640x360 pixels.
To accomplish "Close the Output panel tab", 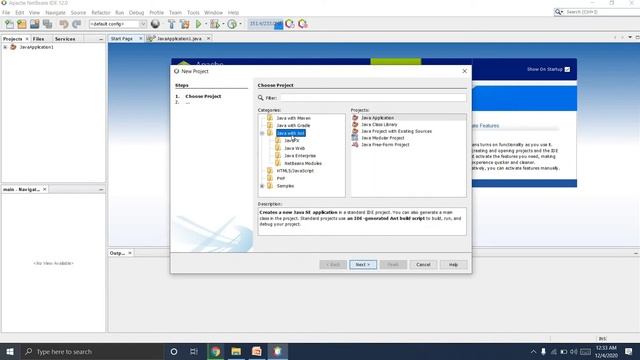I will 130,253.
